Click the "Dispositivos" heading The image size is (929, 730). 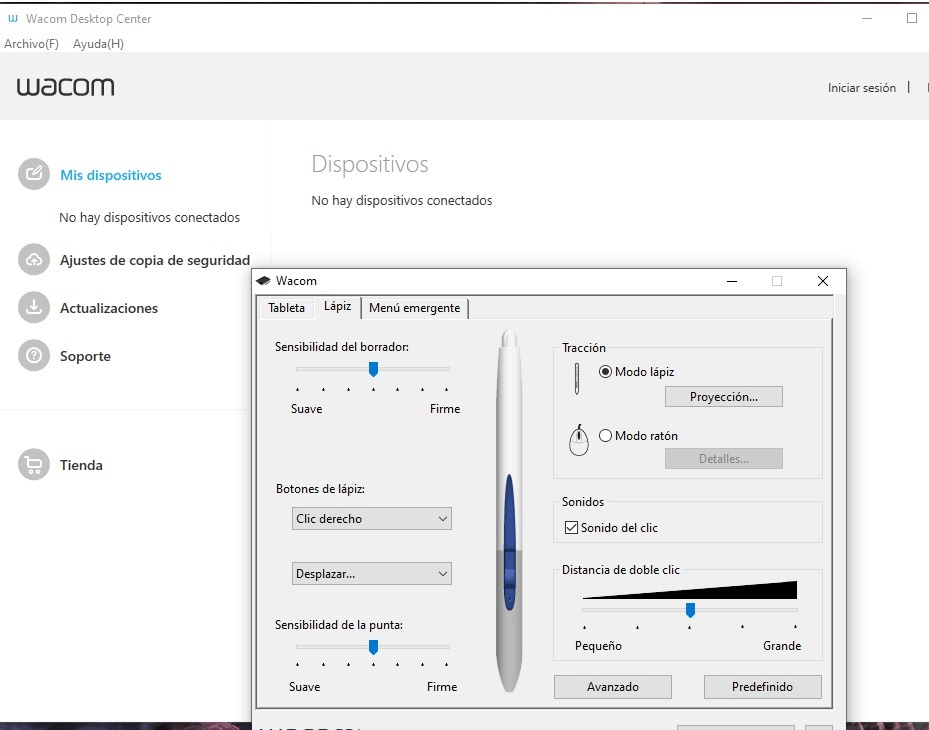[x=370, y=164]
